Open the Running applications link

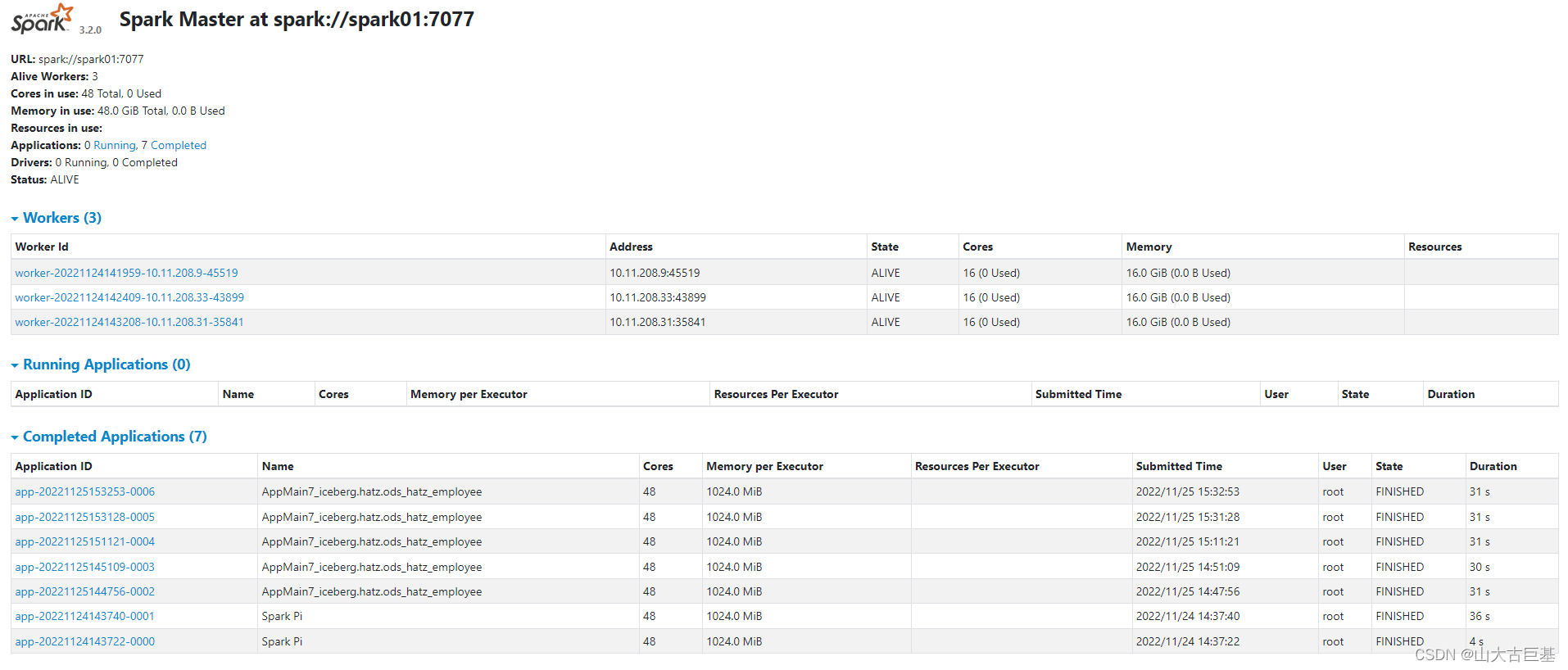(x=115, y=145)
